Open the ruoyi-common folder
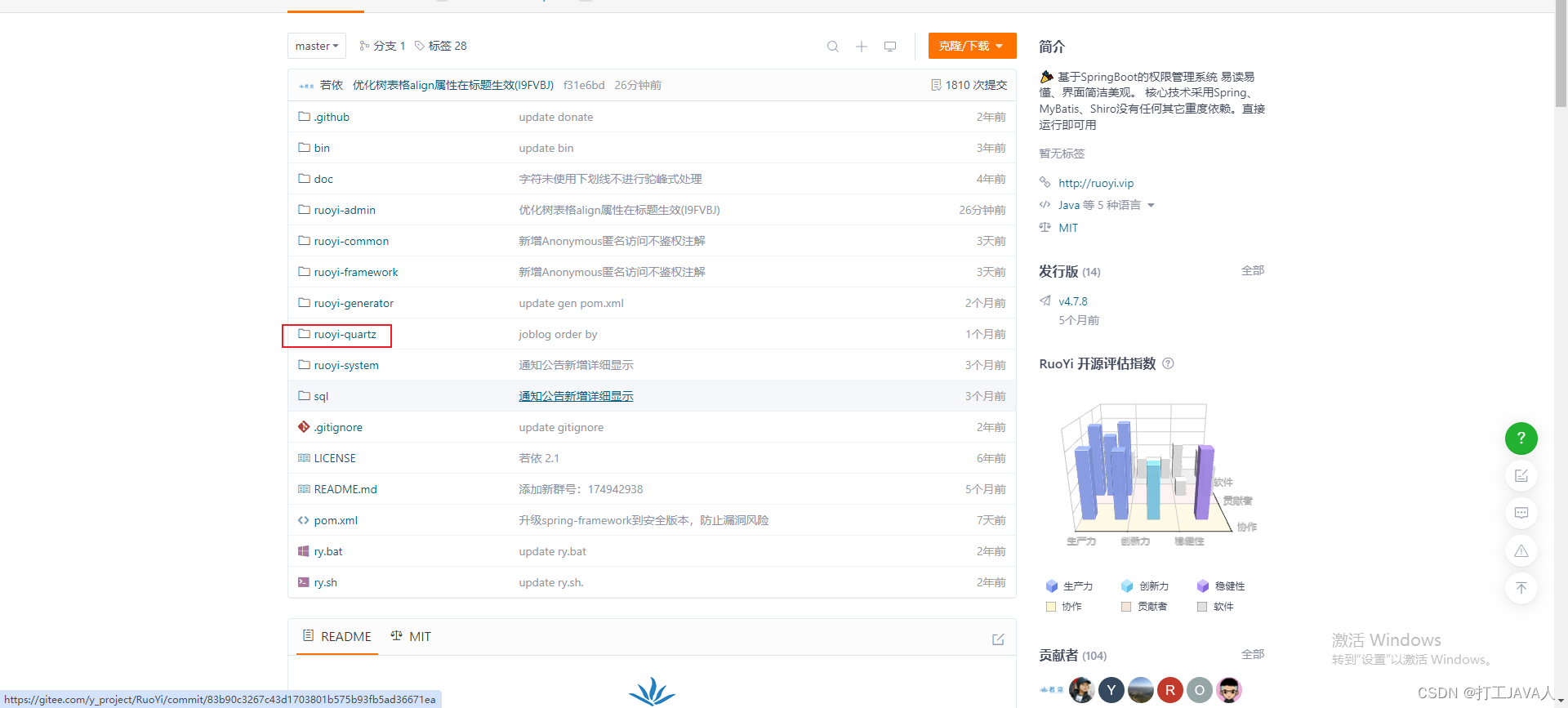 point(351,241)
